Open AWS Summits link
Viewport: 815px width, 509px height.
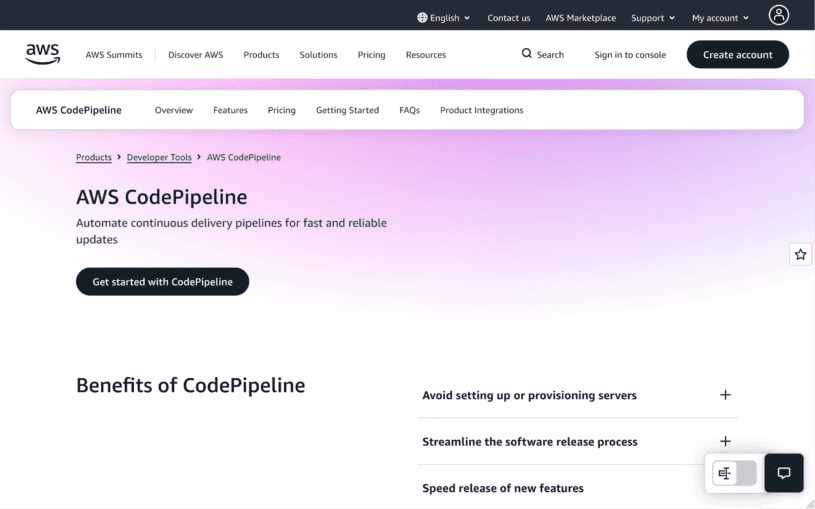pyautogui.click(x=114, y=55)
